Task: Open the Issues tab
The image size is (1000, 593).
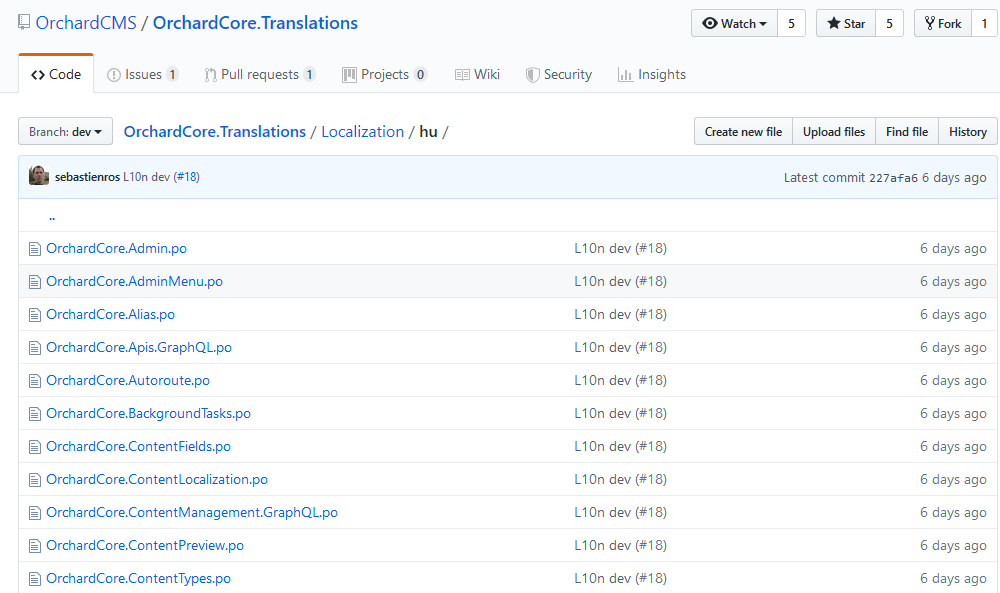Action: pyautogui.click(x=142, y=75)
